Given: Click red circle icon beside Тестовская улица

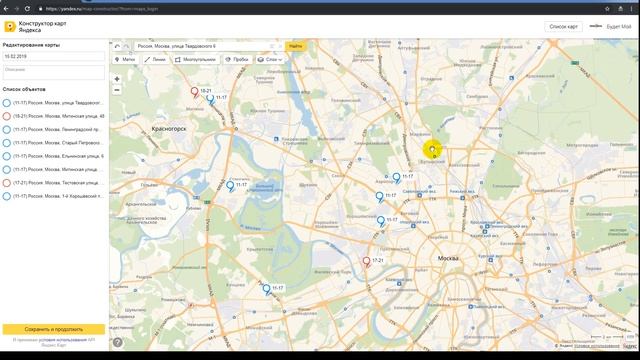Looking at the screenshot, I should click(7, 183).
